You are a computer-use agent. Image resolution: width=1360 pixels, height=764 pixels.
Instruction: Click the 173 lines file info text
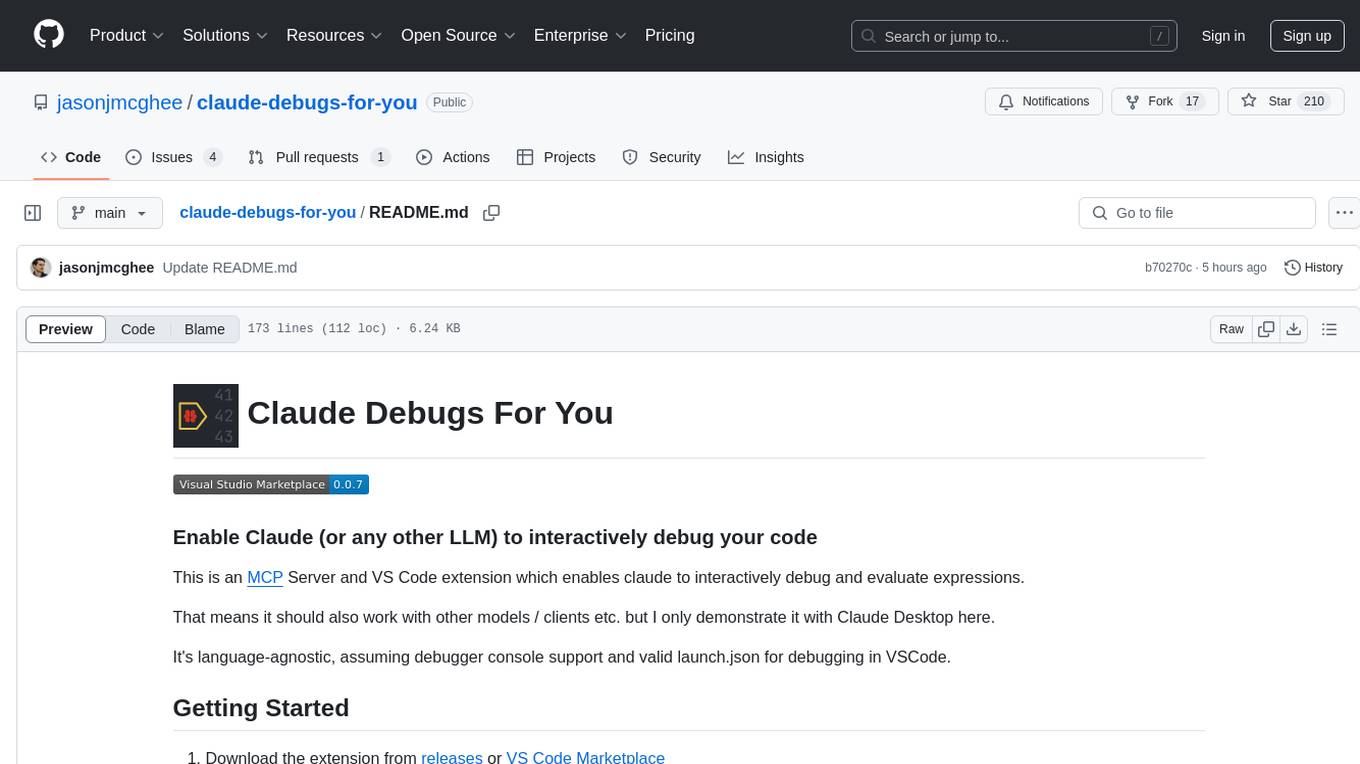click(x=353, y=329)
